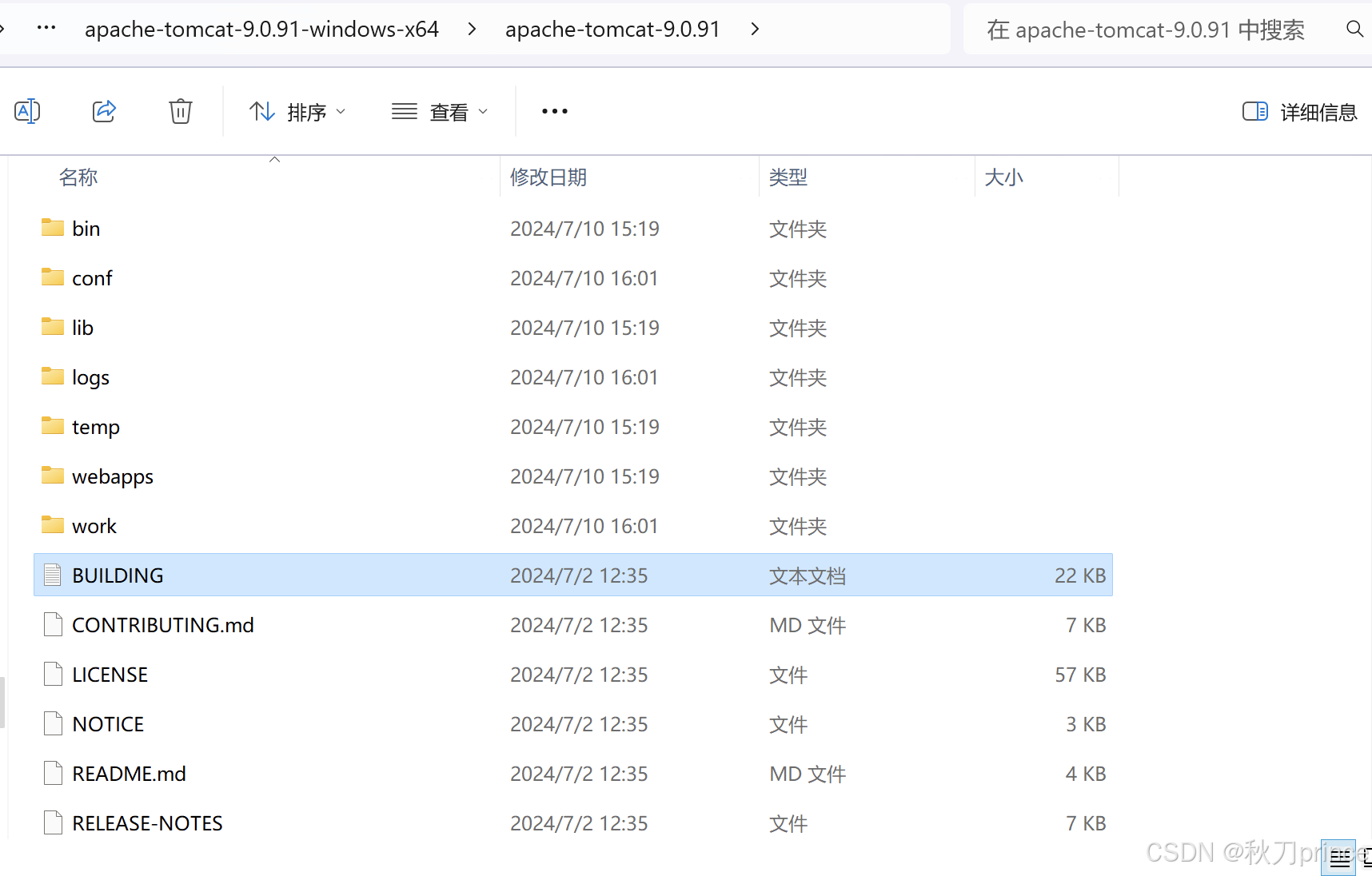Select the file name 'RELEASE-NOTES'
The width and height of the screenshot is (1372, 876).
(x=147, y=823)
